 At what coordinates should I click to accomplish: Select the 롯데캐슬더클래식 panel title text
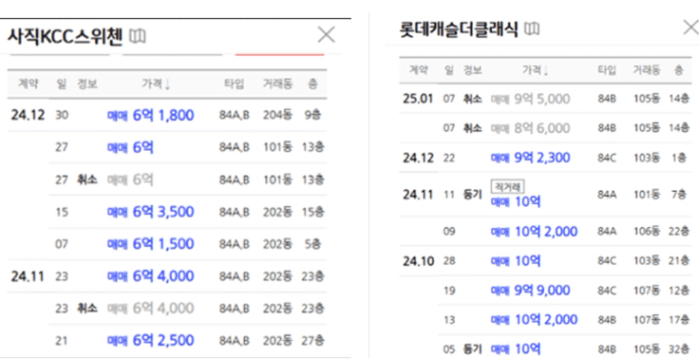(x=459, y=29)
